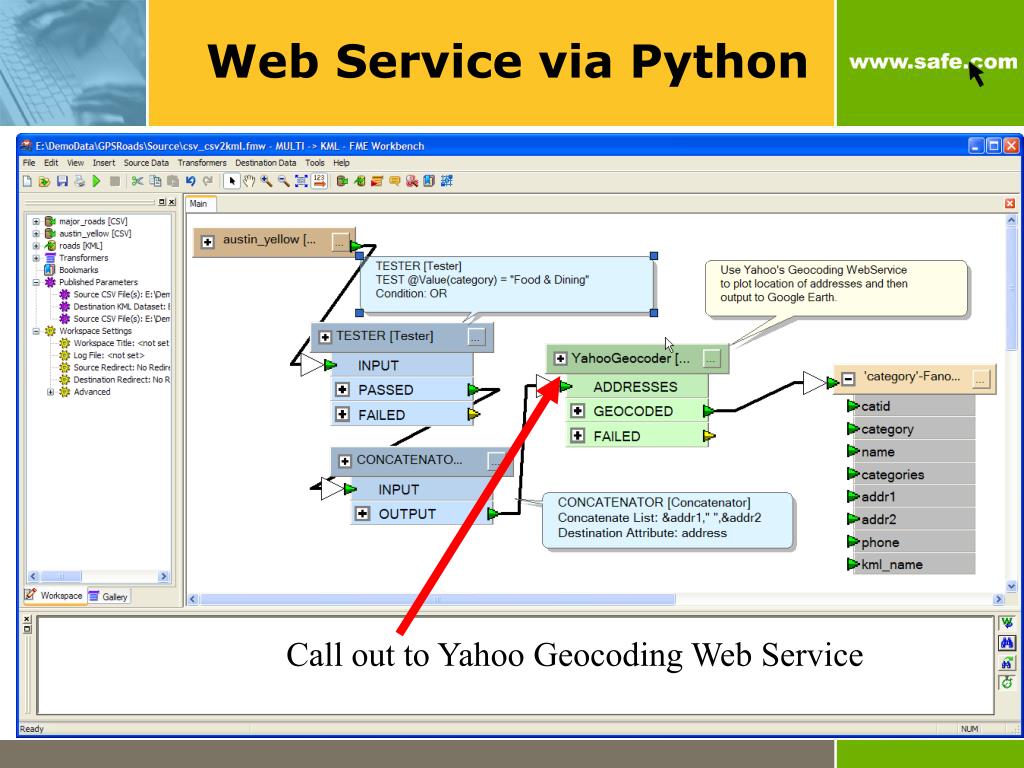
Task: Open austin_yellow properties ellipsis button
Action: coord(340,242)
